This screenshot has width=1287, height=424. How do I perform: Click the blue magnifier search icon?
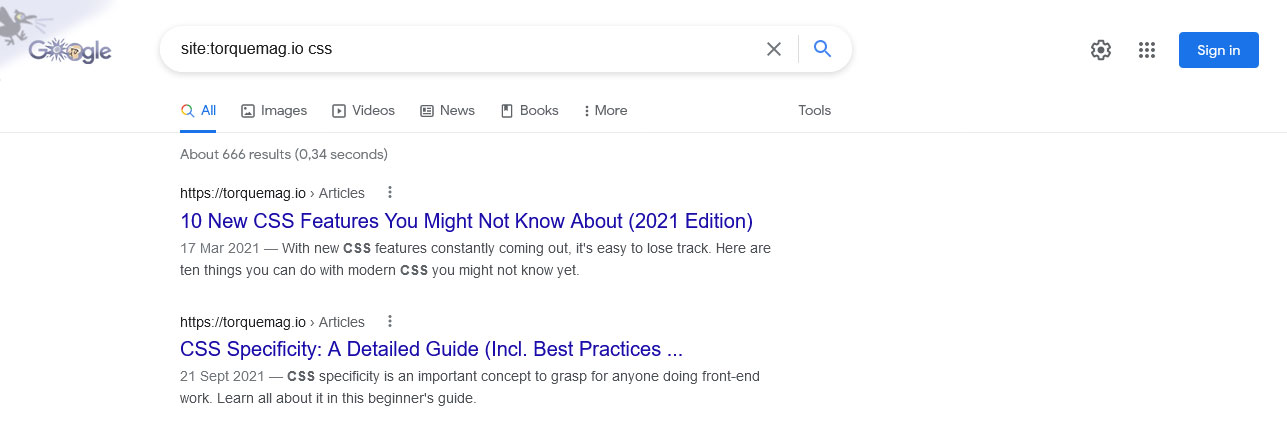tap(823, 49)
